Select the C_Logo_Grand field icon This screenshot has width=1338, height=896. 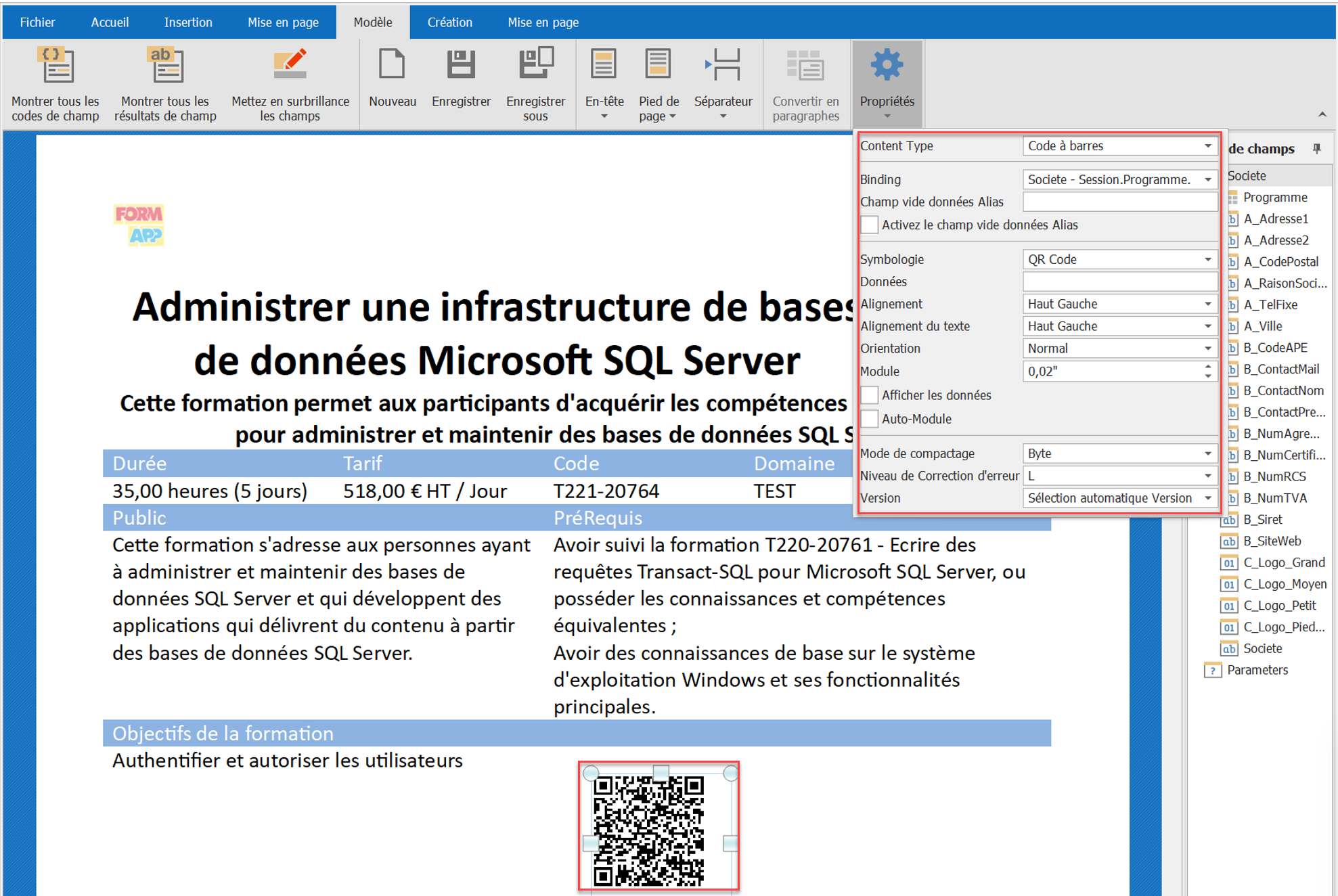coord(1229,562)
